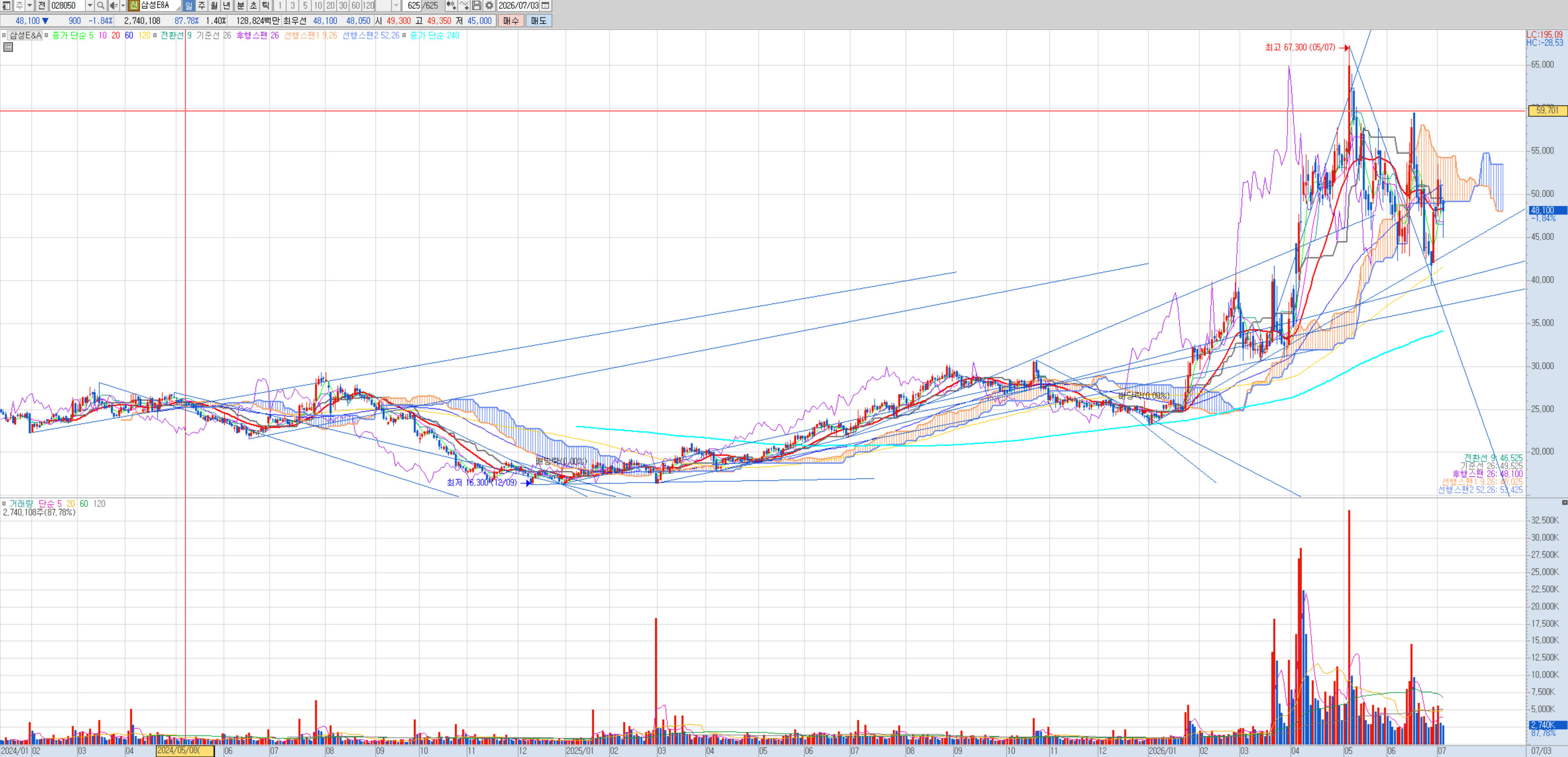Select interval 5 button
Image resolution: width=1568 pixels, height=757 pixels.
[305, 5]
